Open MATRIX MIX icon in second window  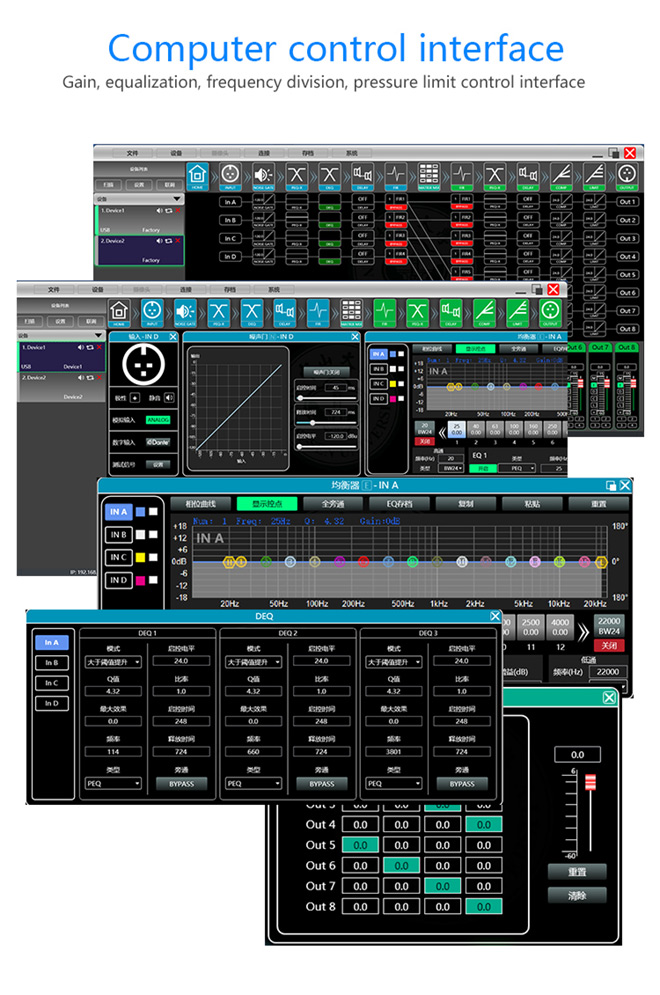[351, 313]
